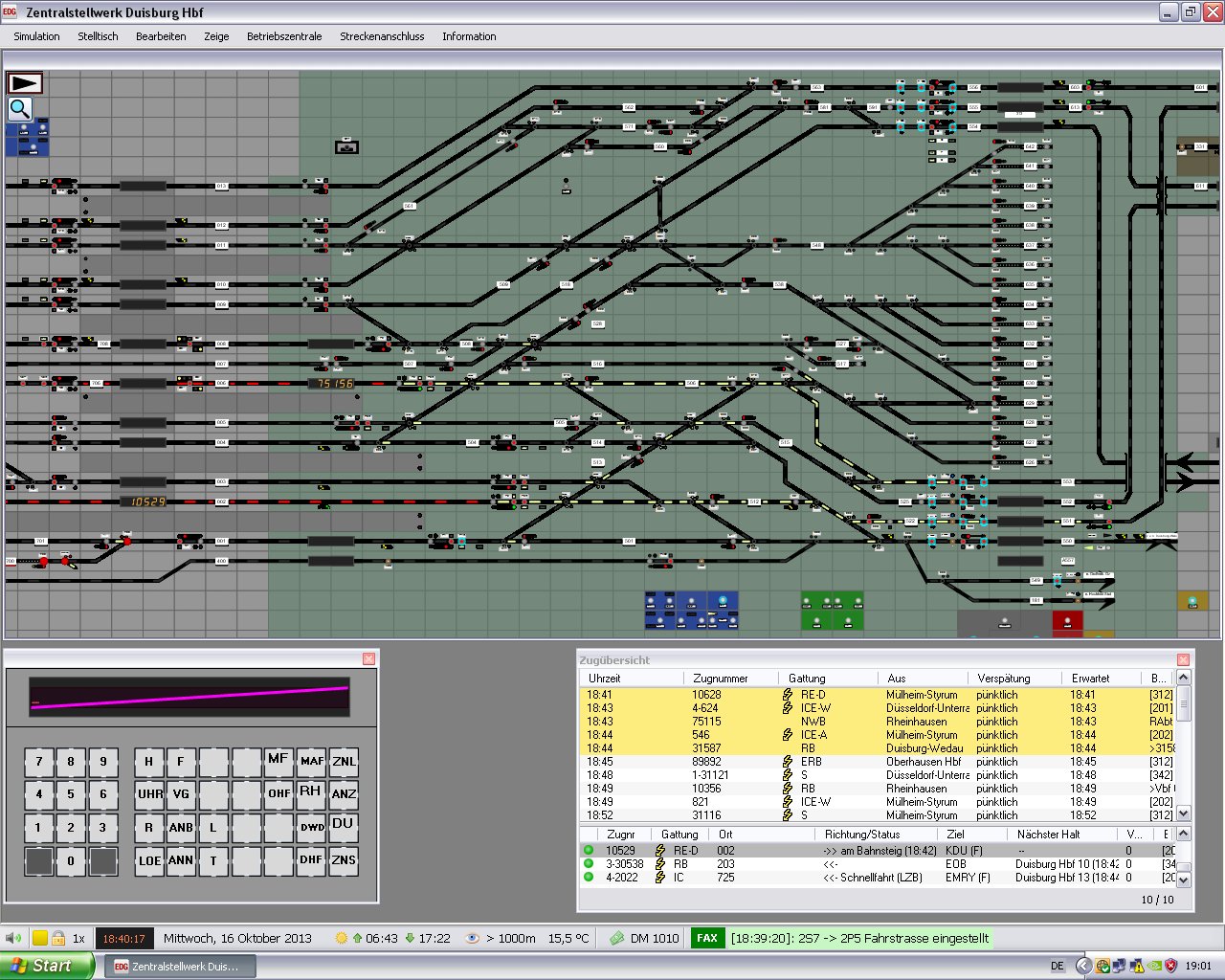This screenshot has width=1225, height=980.
Task: Click the yellow square status icon
Action: (x=40, y=938)
